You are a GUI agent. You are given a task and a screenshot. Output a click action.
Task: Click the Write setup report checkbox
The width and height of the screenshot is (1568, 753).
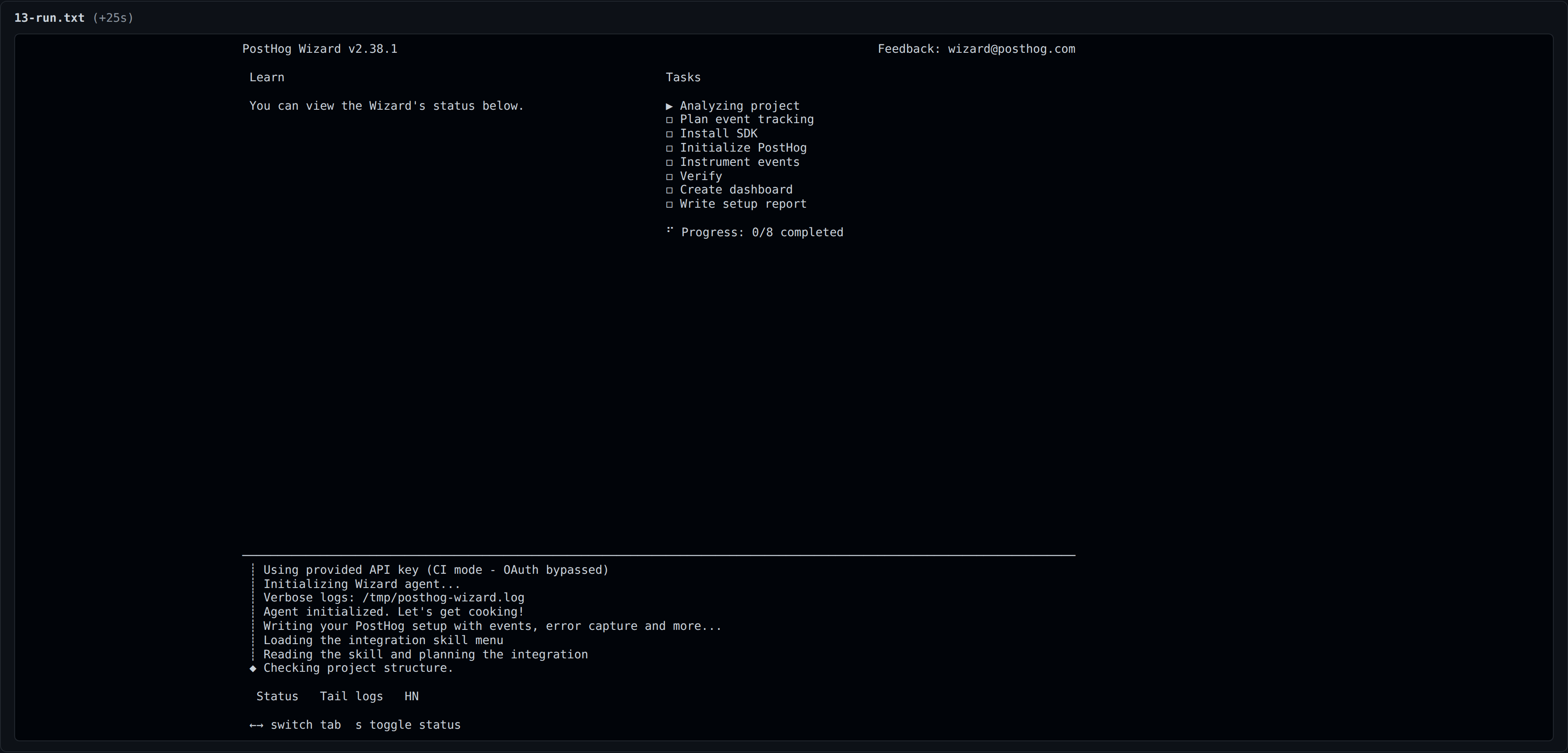[670, 204]
